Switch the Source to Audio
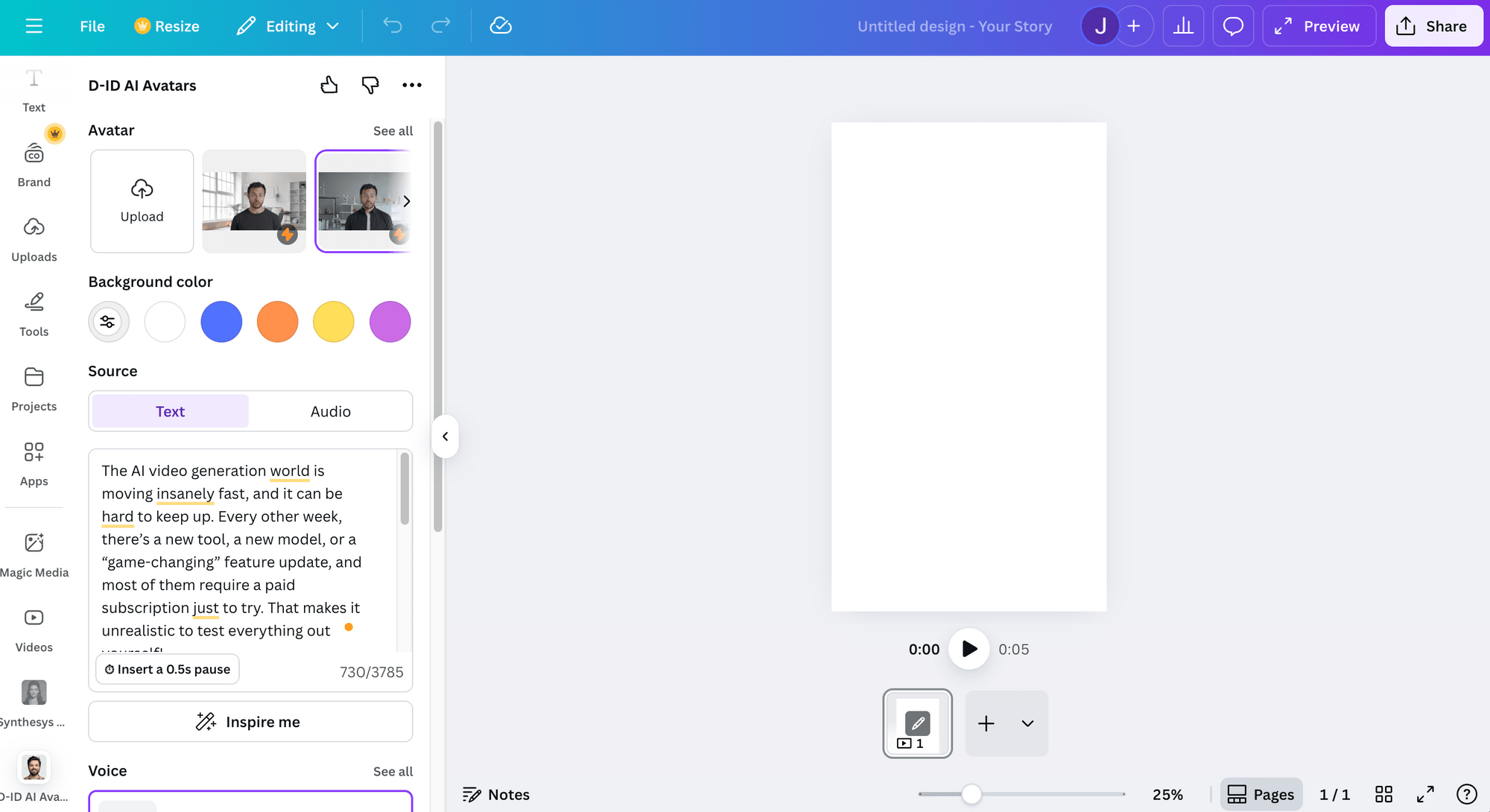Viewport: 1490px width, 812px height. [x=330, y=410]
